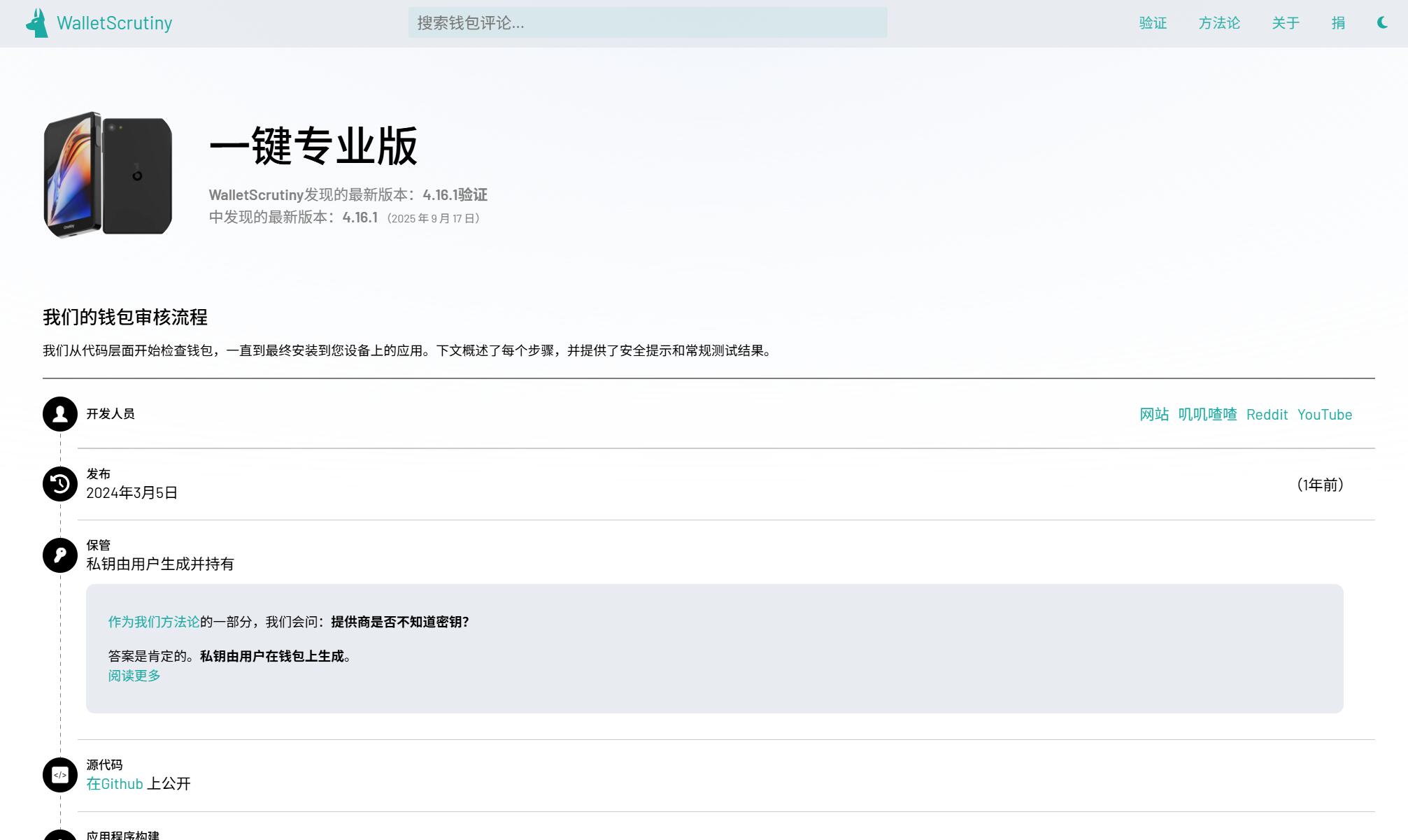This screenshot has height=840, width=1408.
Task: Click the OneKey Pro device image
Action: pos(108,175)
